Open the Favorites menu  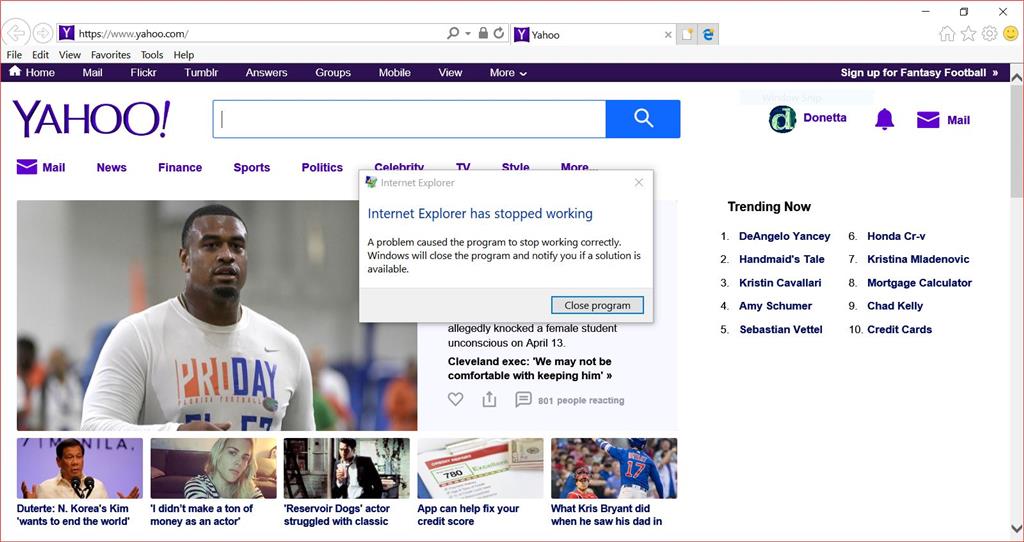(110, 55)
